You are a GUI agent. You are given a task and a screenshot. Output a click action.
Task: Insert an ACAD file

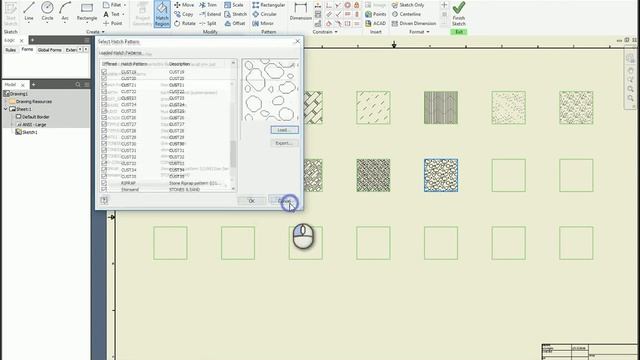(376, 23)
